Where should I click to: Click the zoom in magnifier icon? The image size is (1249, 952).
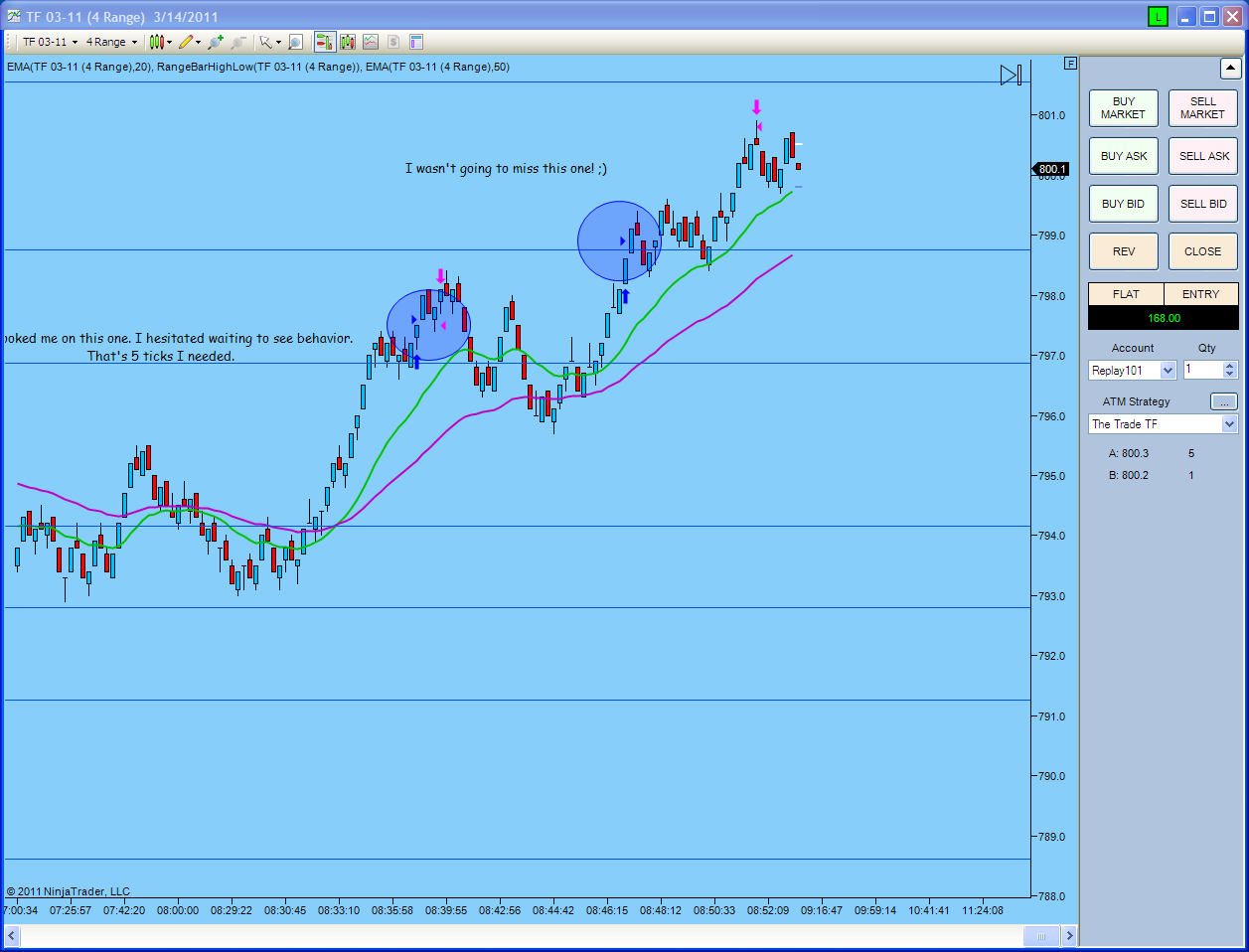(x=215, y=42)
